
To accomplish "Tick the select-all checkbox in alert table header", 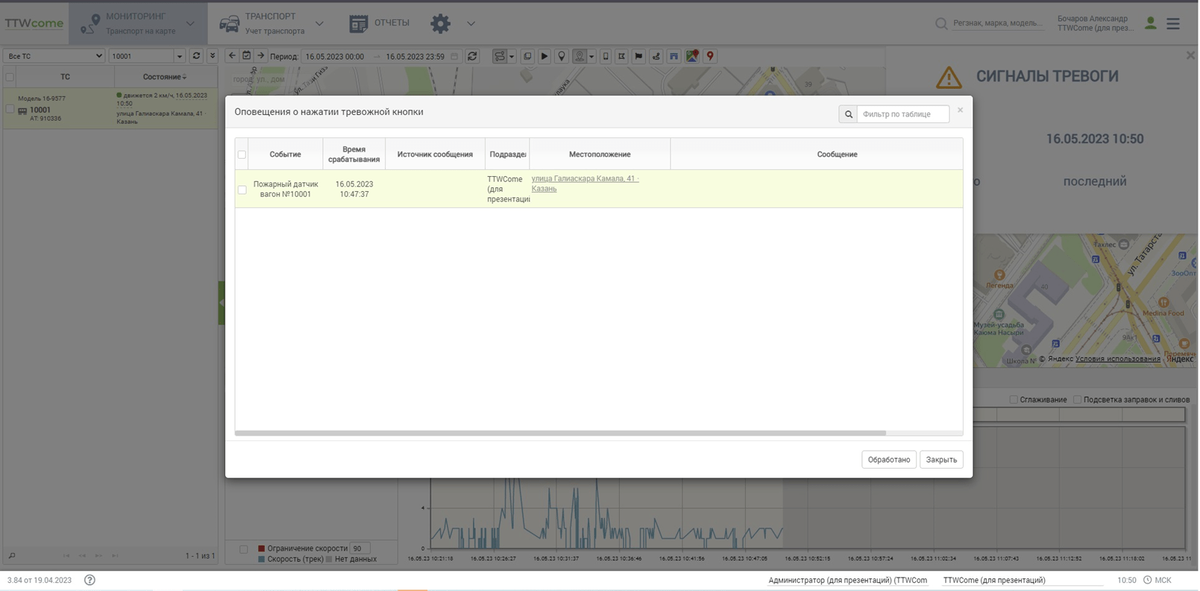I will [242, 155].
